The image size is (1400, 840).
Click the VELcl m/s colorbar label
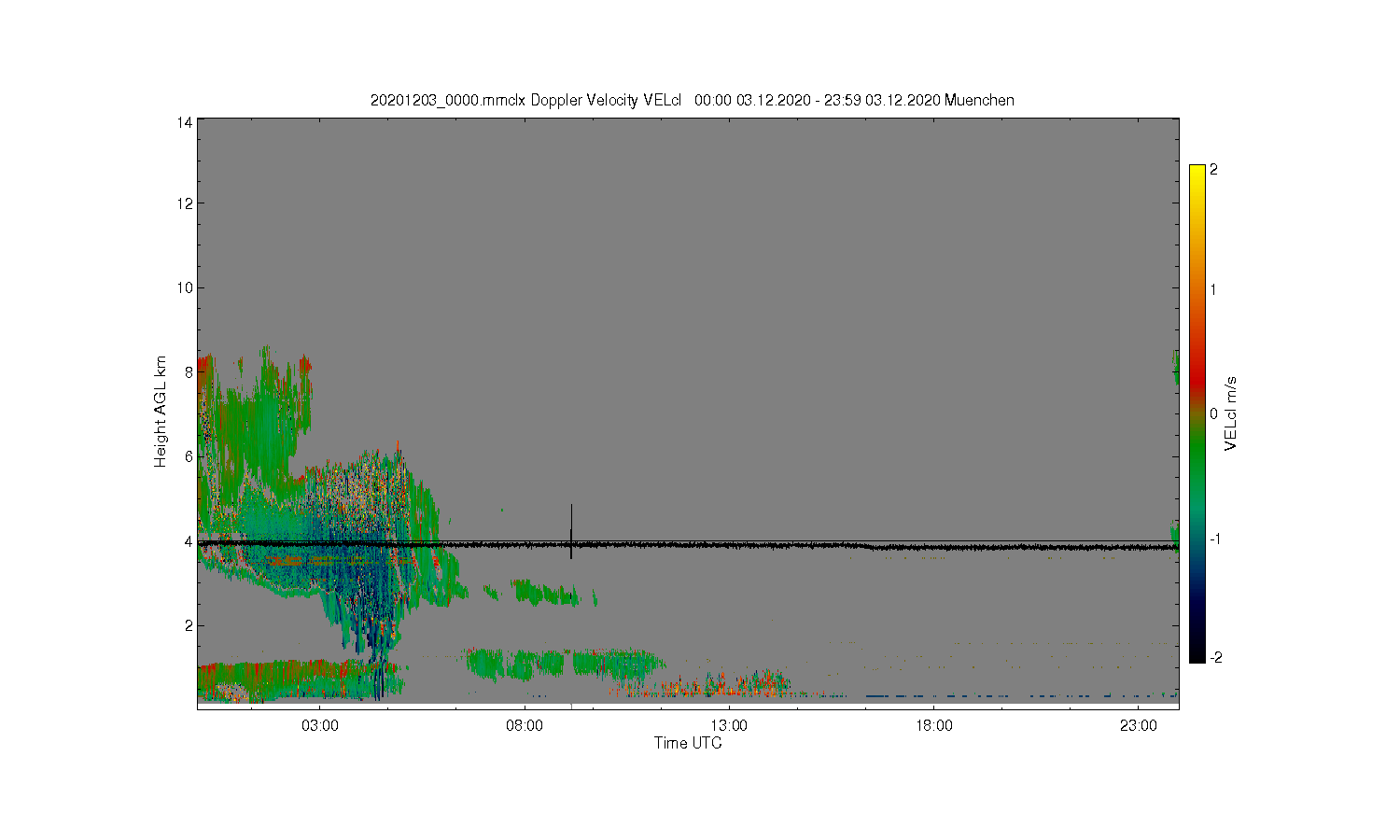tap(1231, 413)
